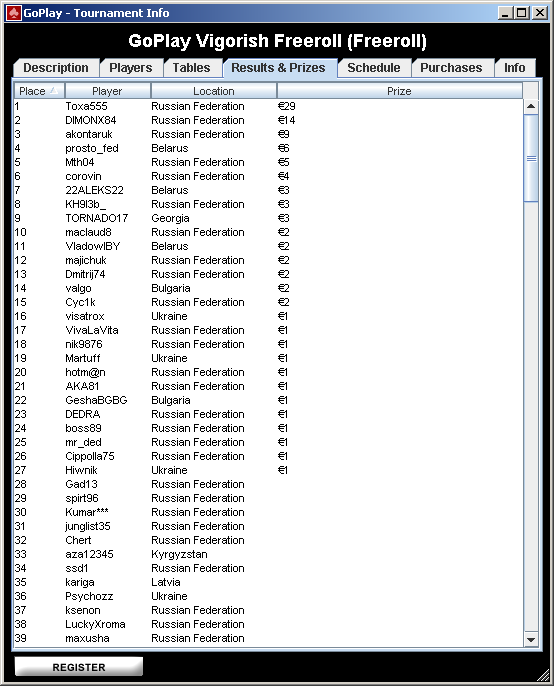Select player nik9876

pos(84,344)
